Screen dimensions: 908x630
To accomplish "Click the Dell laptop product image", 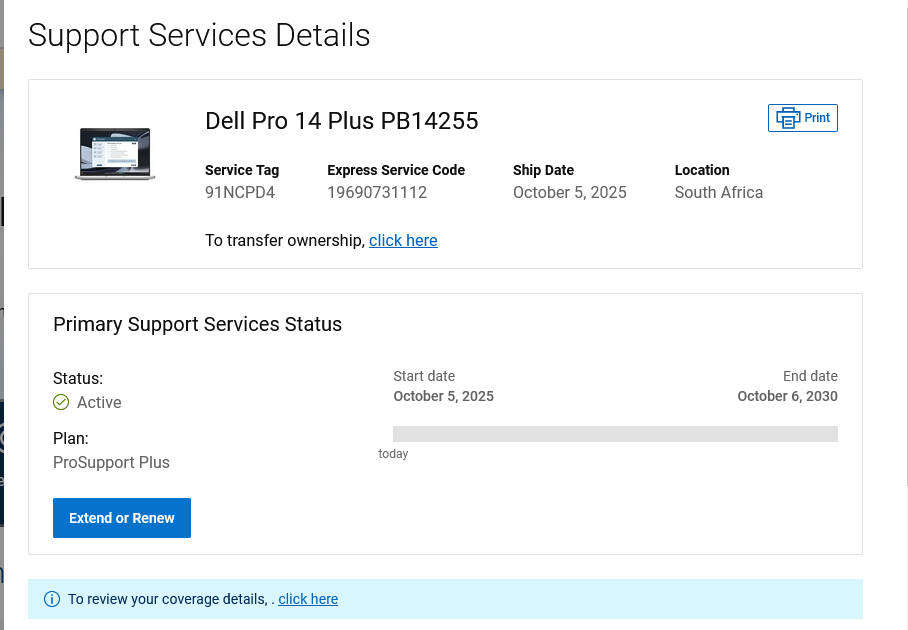I will 114,152.
